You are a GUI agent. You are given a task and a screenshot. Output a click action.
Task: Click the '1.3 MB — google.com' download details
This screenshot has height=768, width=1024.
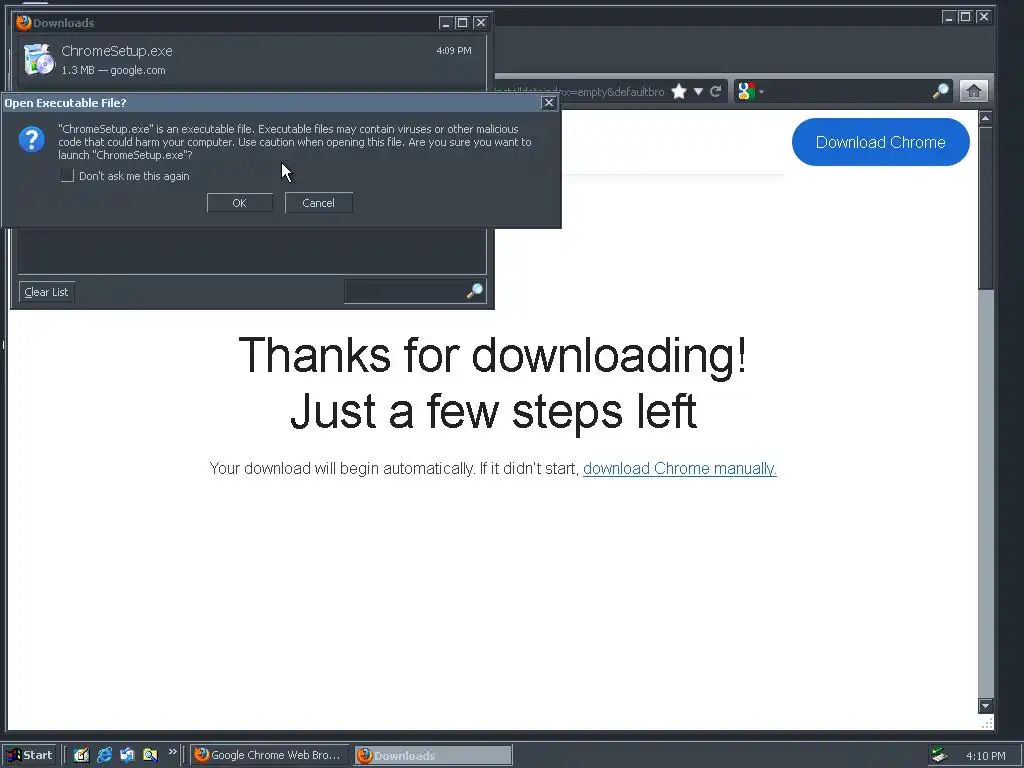point(113,70)
